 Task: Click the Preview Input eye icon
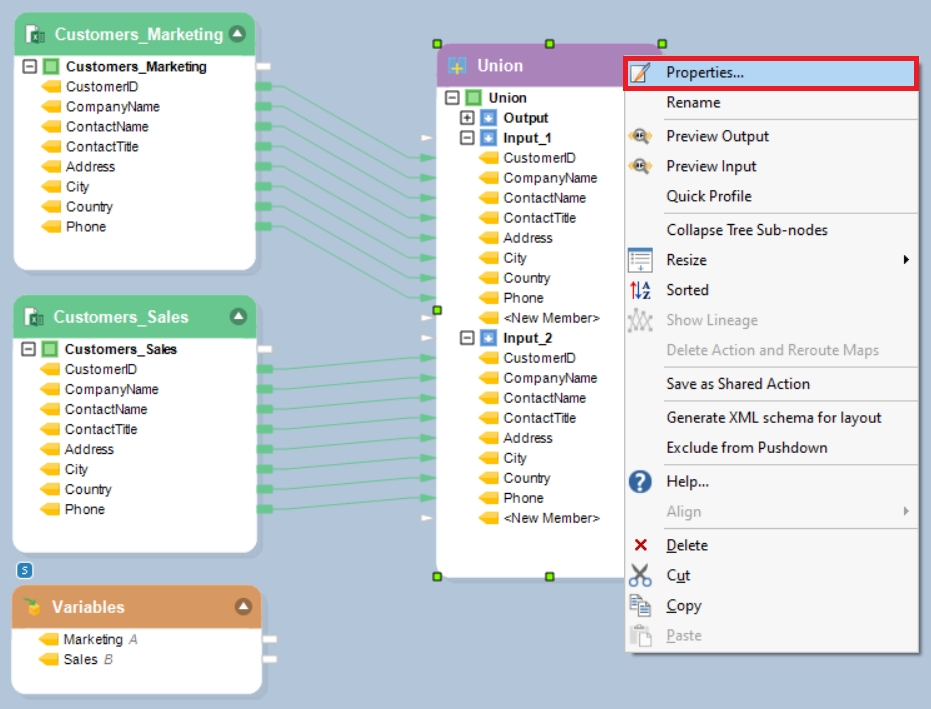640,166
